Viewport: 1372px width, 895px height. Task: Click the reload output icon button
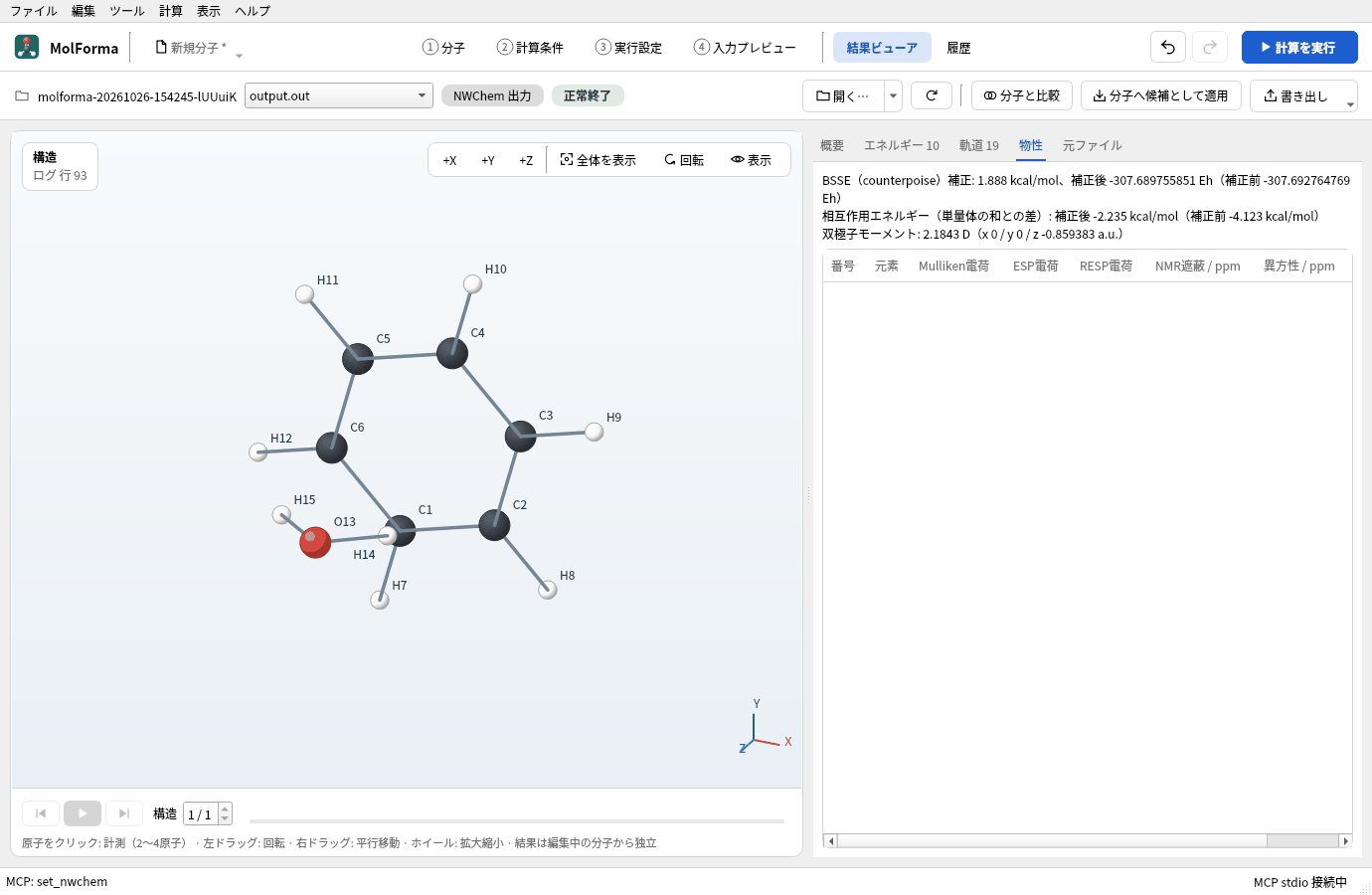click(x=932, y=95)
